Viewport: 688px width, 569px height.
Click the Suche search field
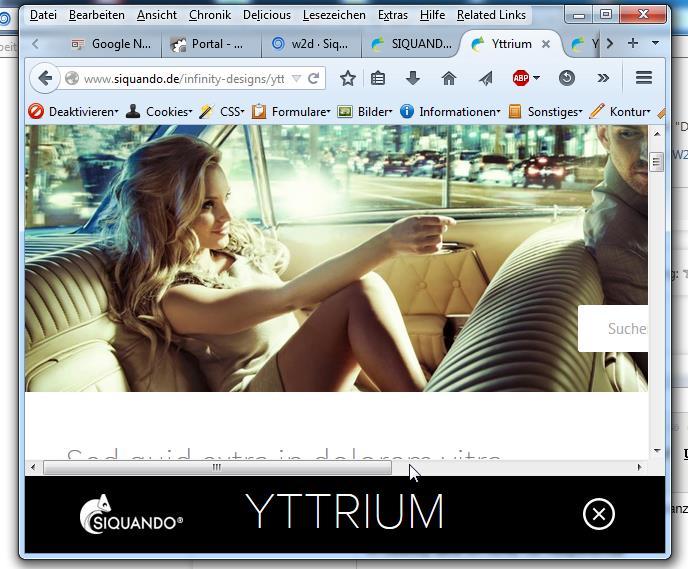click(613, 329)
